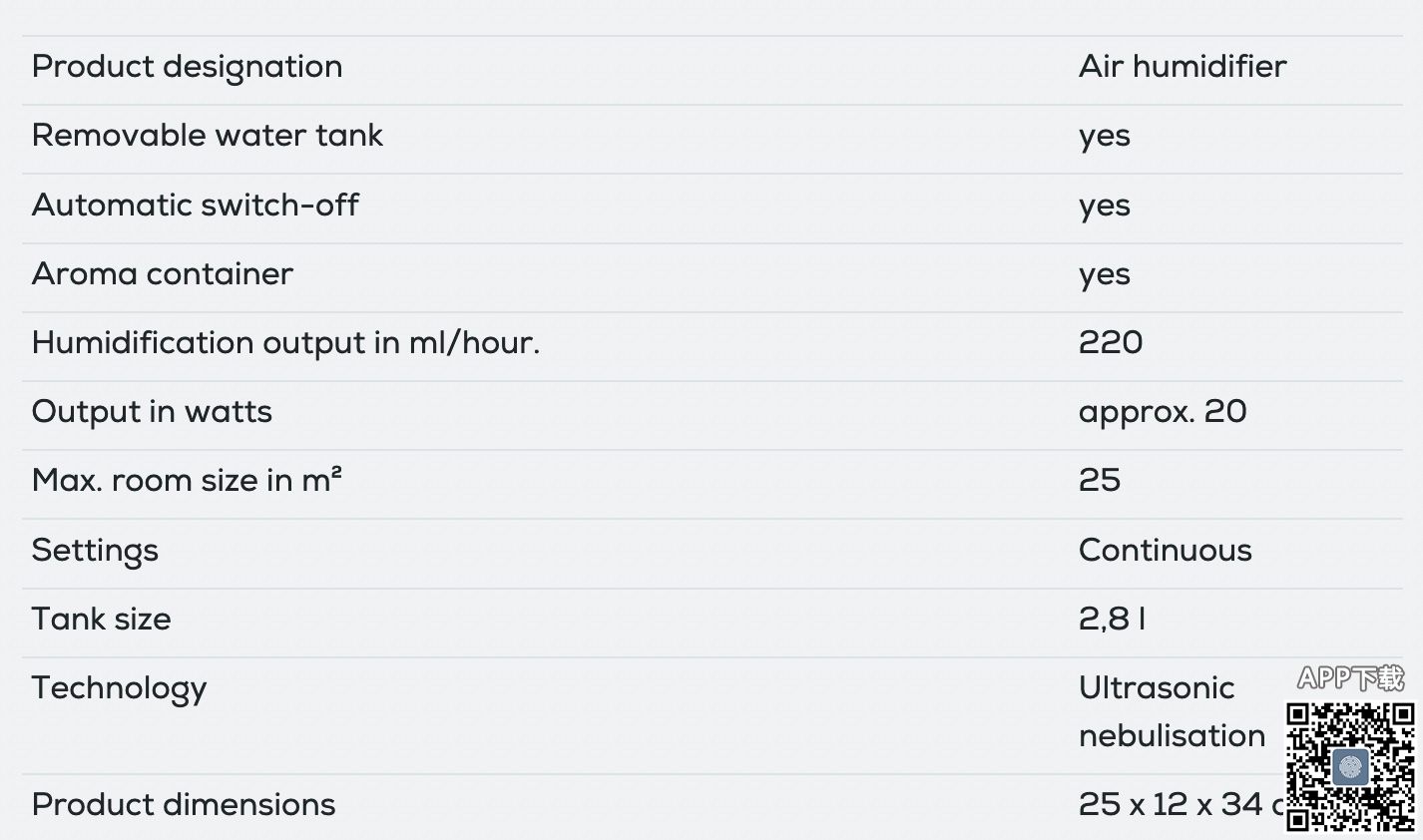Click the 2,8 l tank size value
The width and height of the screenshot is (1423, 840).
click(1111, 620)
